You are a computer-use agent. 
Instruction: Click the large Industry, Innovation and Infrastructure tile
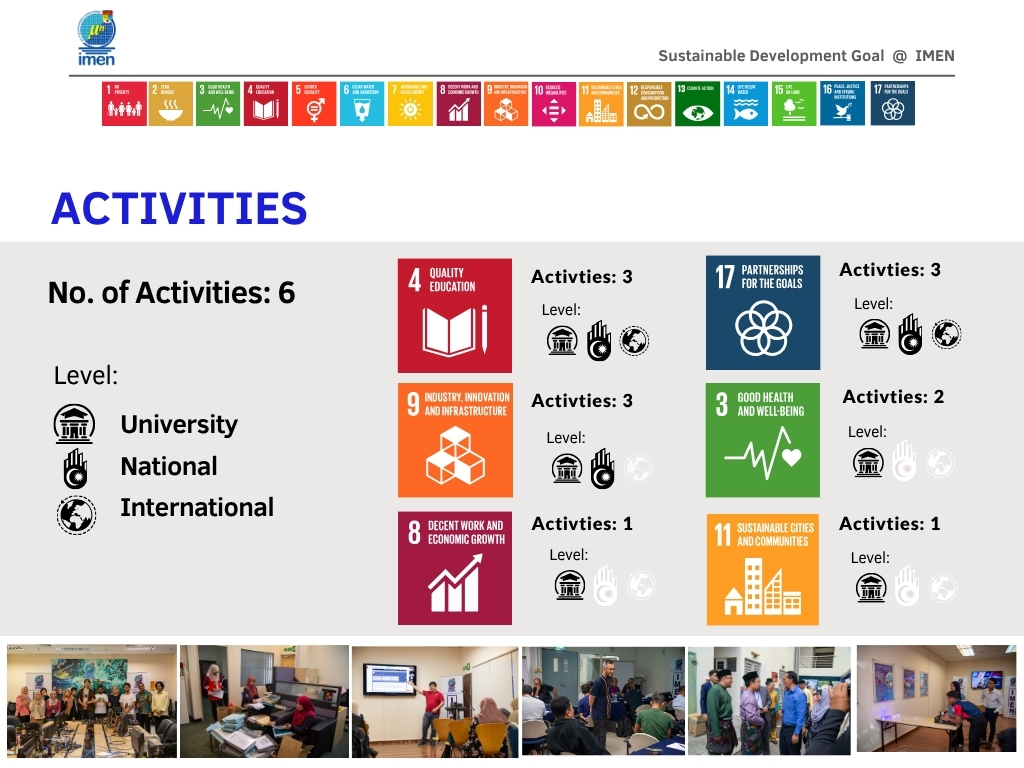coord(455,440)
